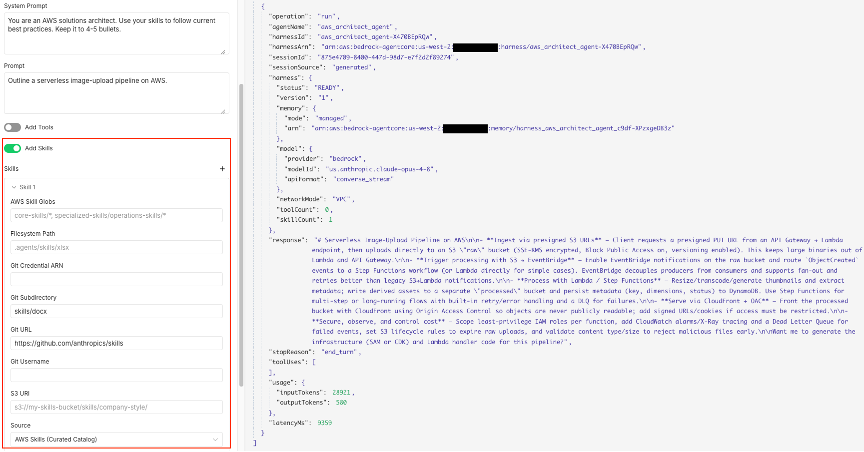
Task: Click the "outputTokens" number value
Action: pos(341,402)
